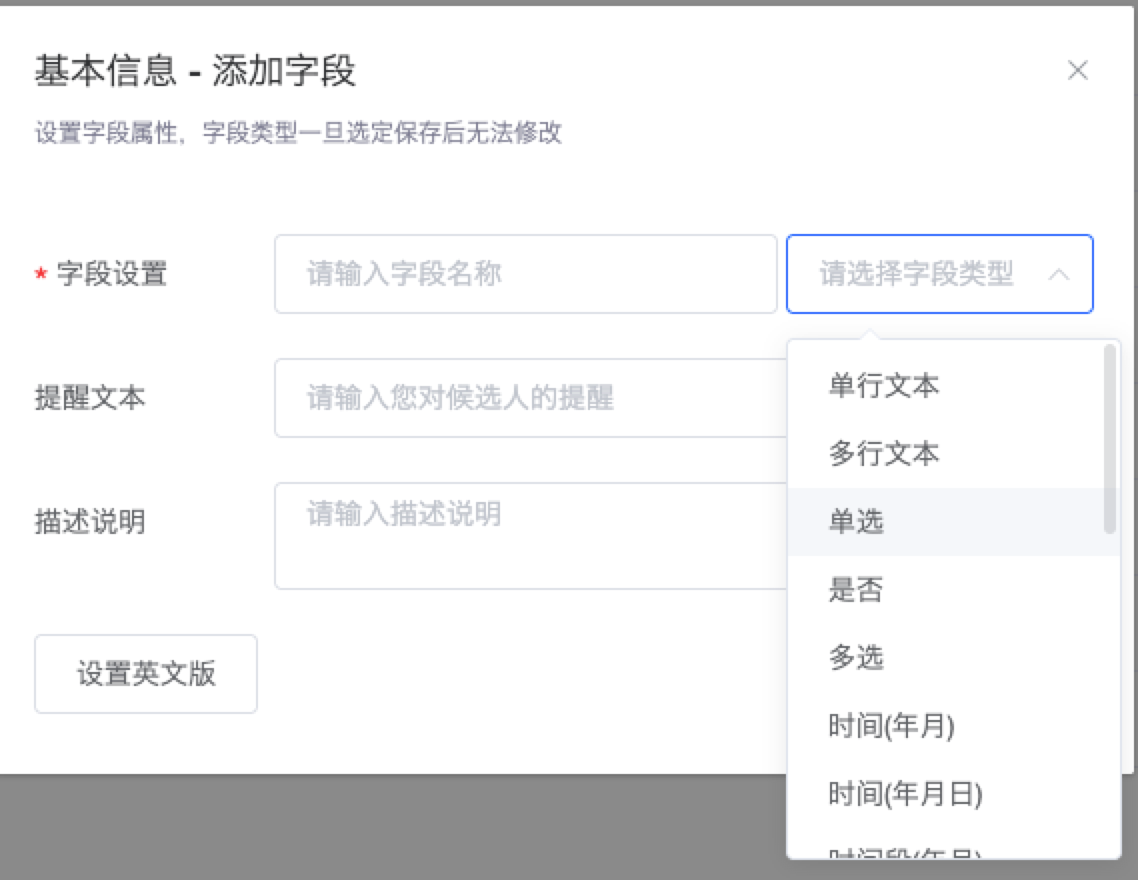
Task: Select 单行文本 from the type list
Action: (884, 386)
